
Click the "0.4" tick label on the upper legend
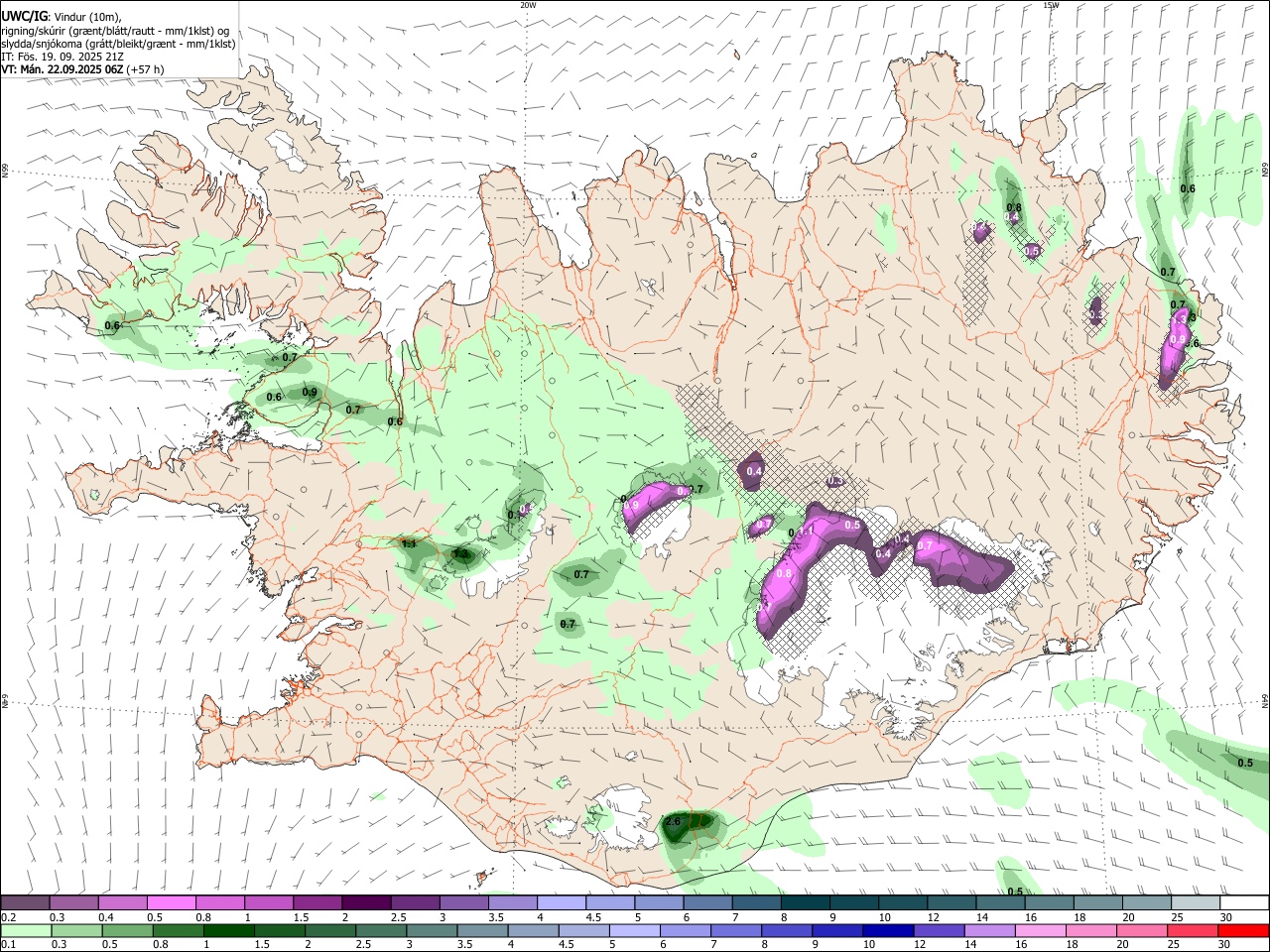tap(106, 917)
